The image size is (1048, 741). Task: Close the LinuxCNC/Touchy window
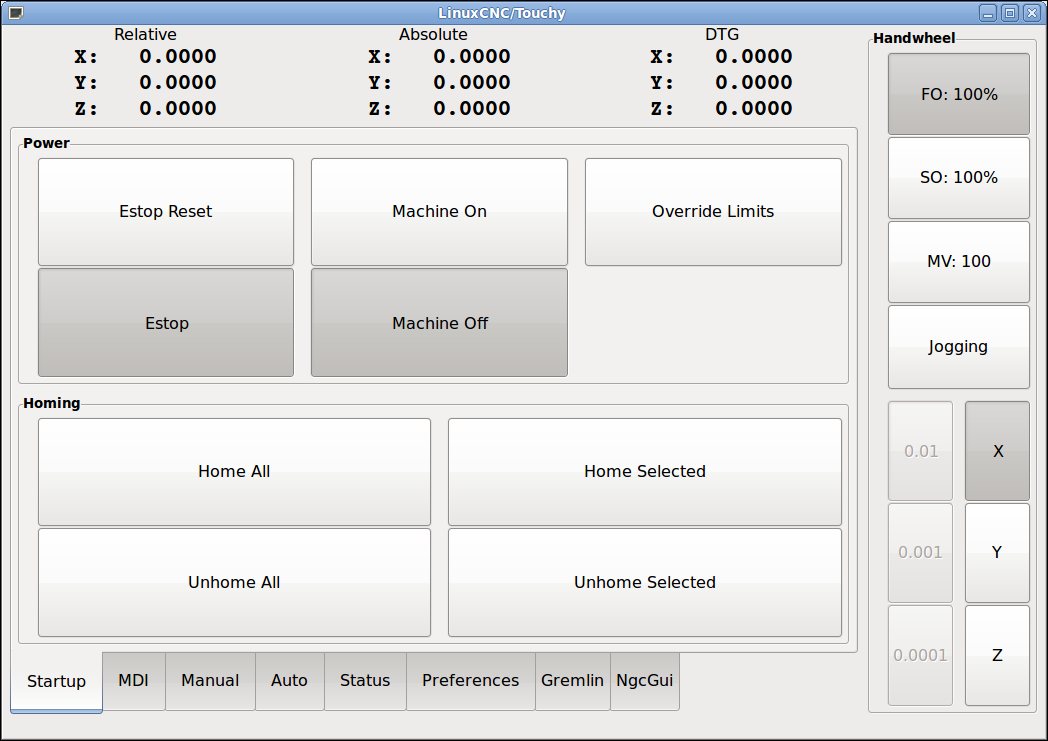point(1031,13)
